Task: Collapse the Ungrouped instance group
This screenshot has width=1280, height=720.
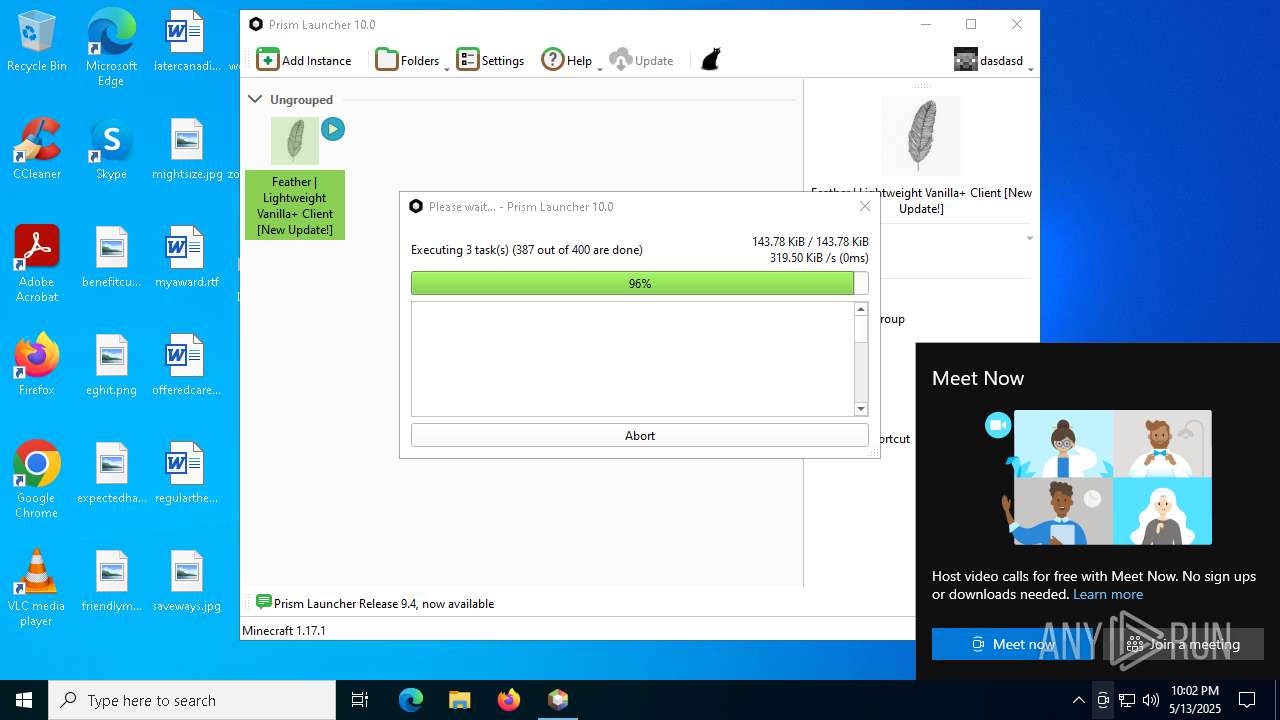Action: pyautogui.click(x=255, y=99)
